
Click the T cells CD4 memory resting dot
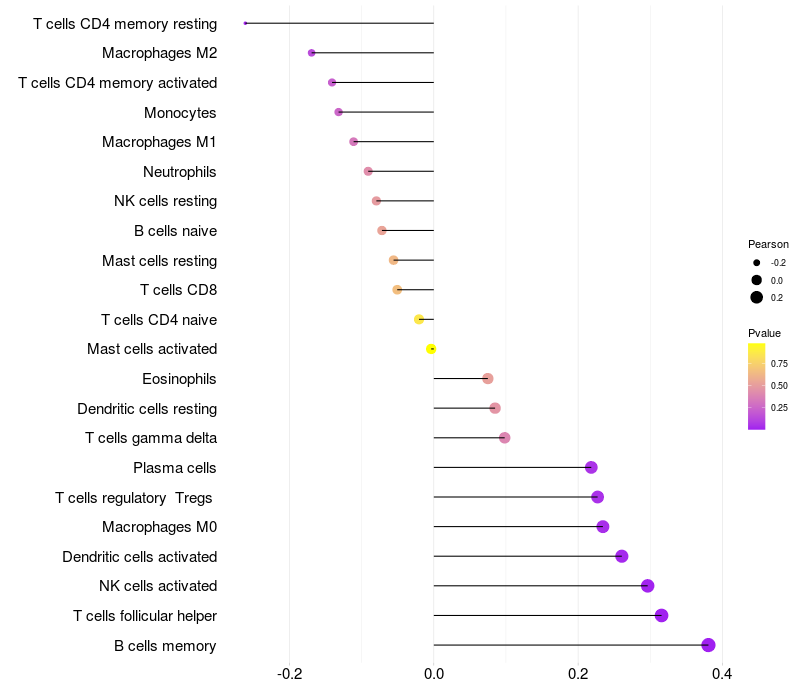click(245, 23)
